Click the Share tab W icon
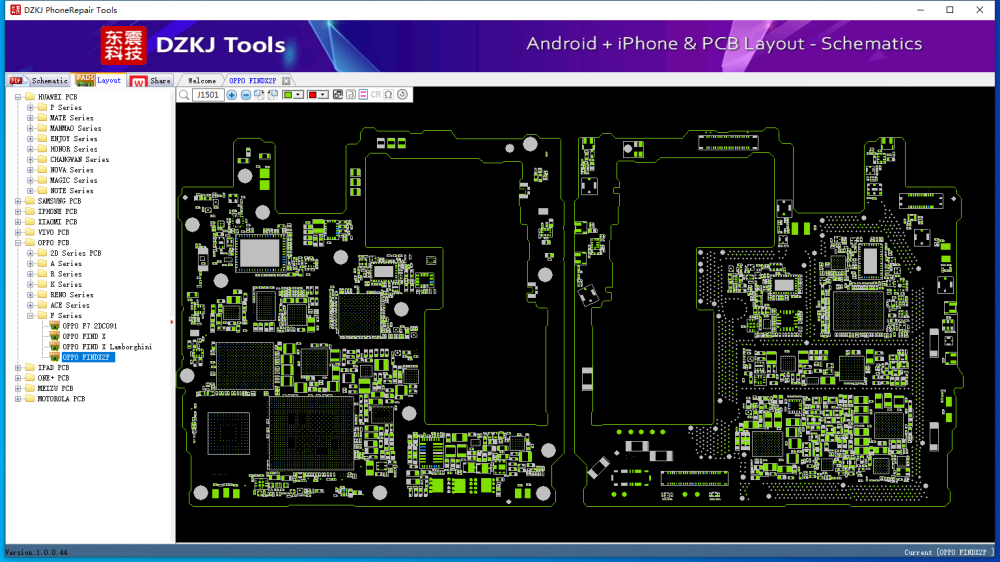Viewport: 1000px width, 562px height. (x=138, y=81)
